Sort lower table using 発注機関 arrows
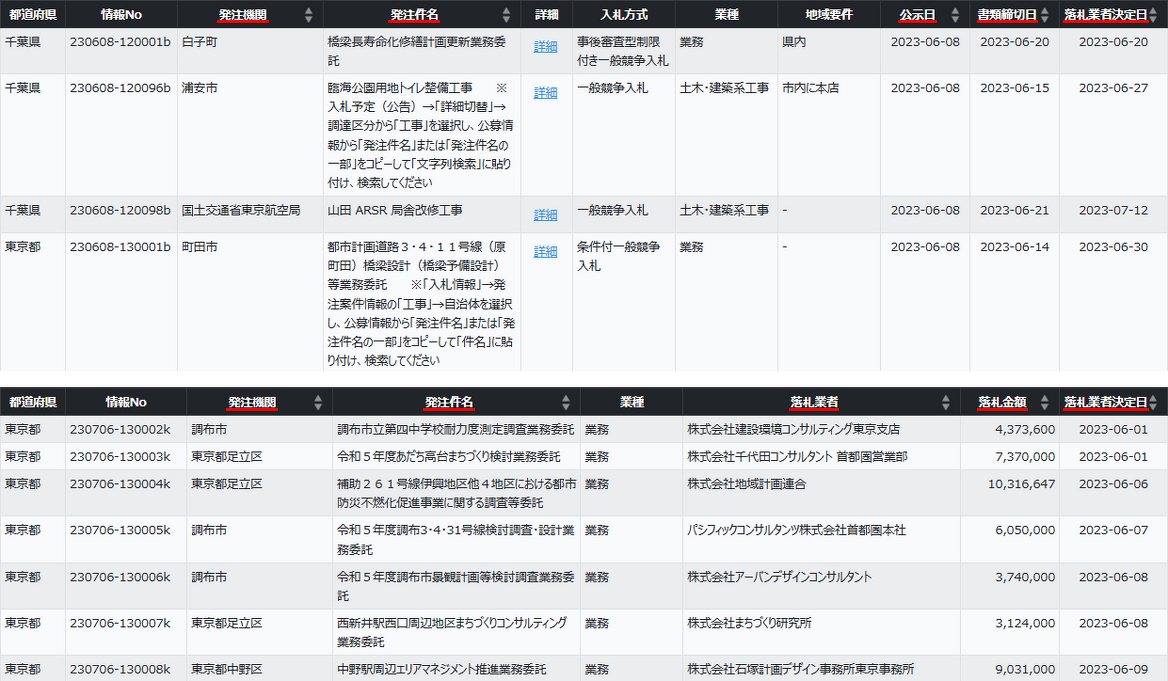The width and height of the screenshot is (1168, 681). pos(318,402)
